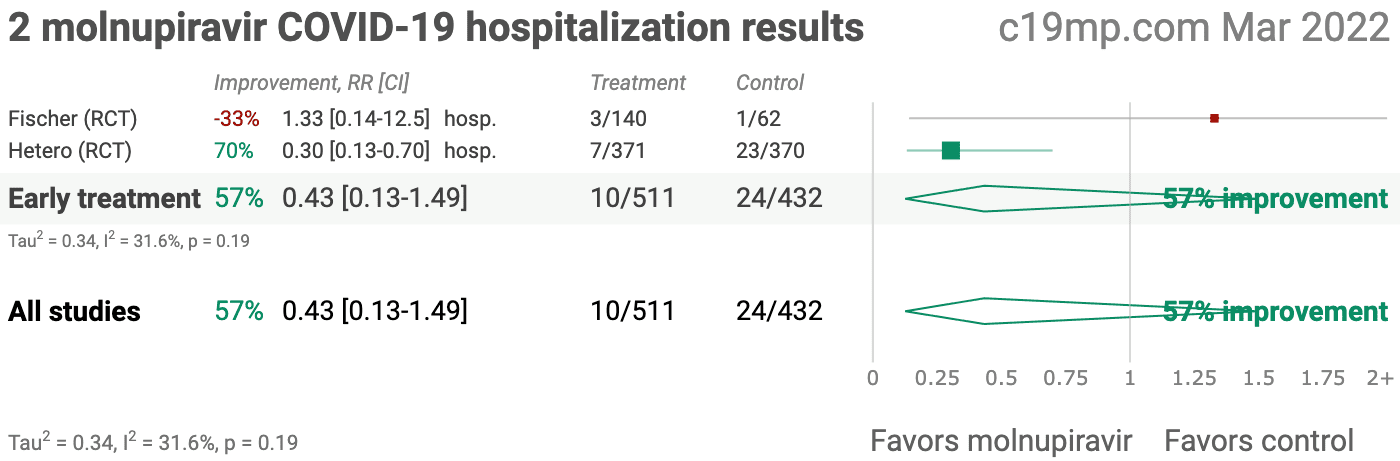1400x461 pixels.
Task: Click the Hetero (RCT) study name
Action: pos(70,151)
